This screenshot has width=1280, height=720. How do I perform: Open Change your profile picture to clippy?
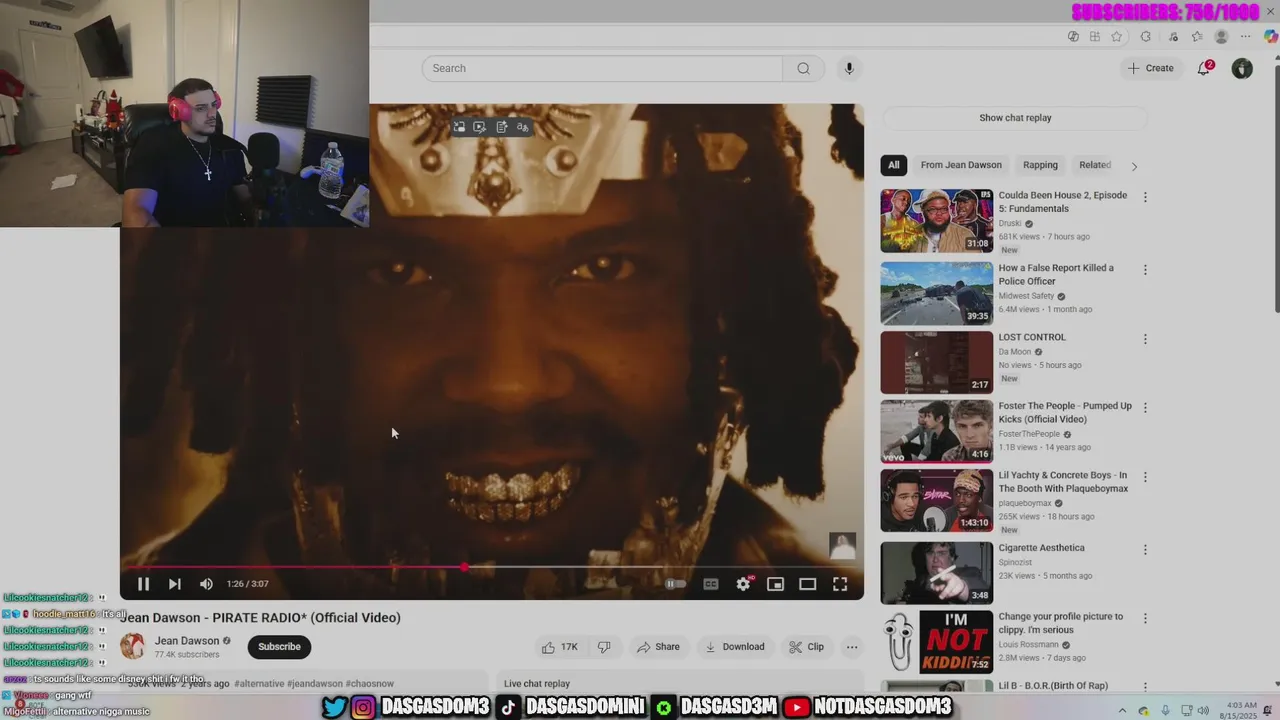(x=1061, y=623)
